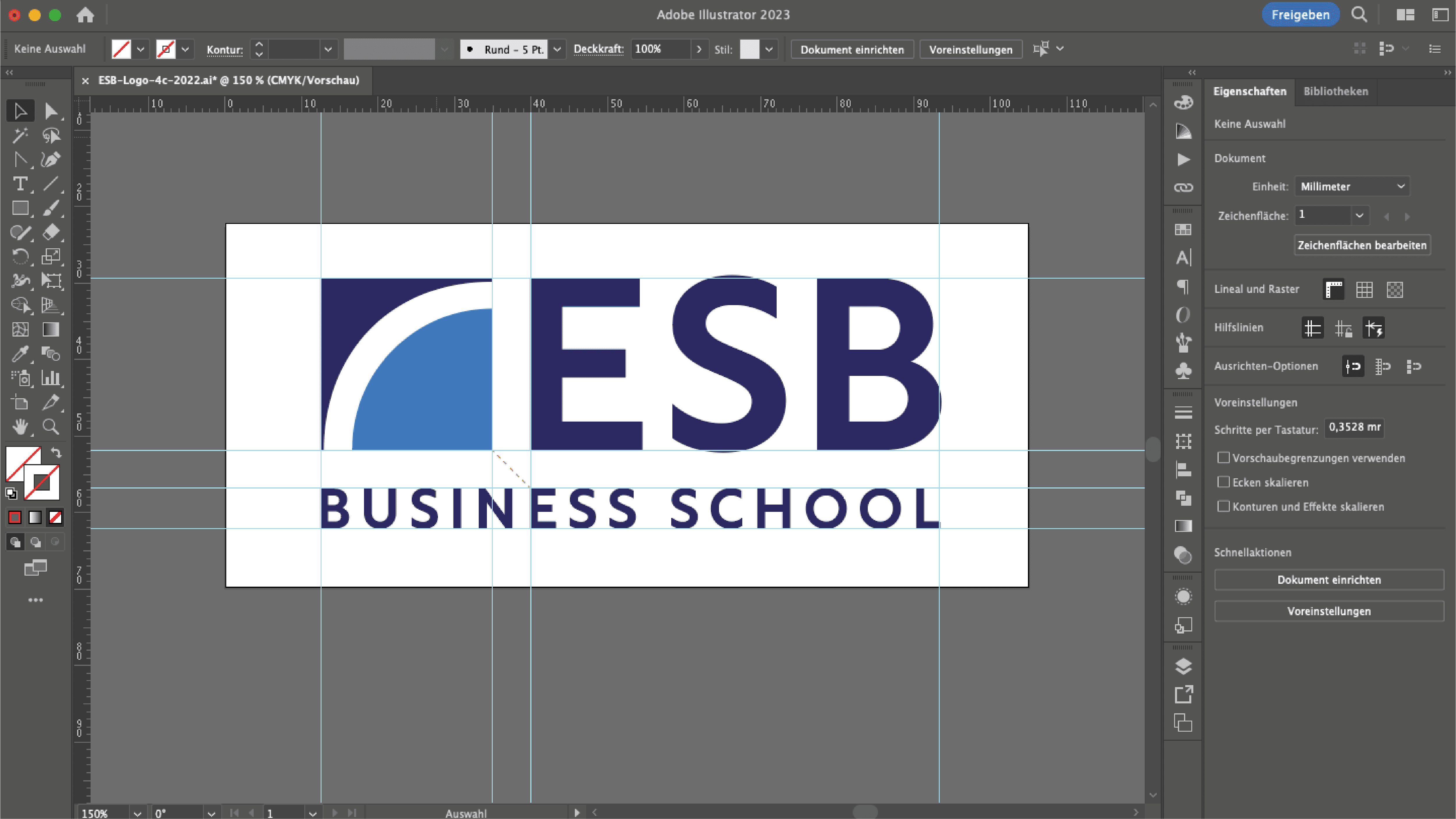Screen dimensions: 1456x819
Task: Open the search magnifier in title bar
Action: pyautogui.click(x=1359, y=15)
